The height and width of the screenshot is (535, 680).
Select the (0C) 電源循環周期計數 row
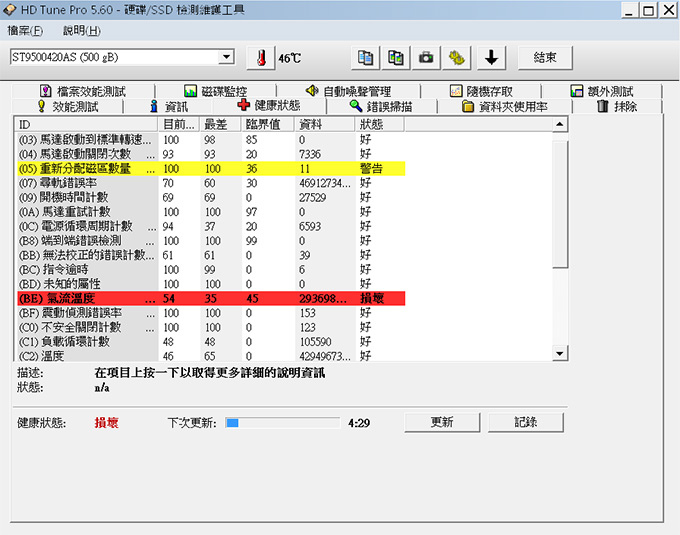point(211,226)
